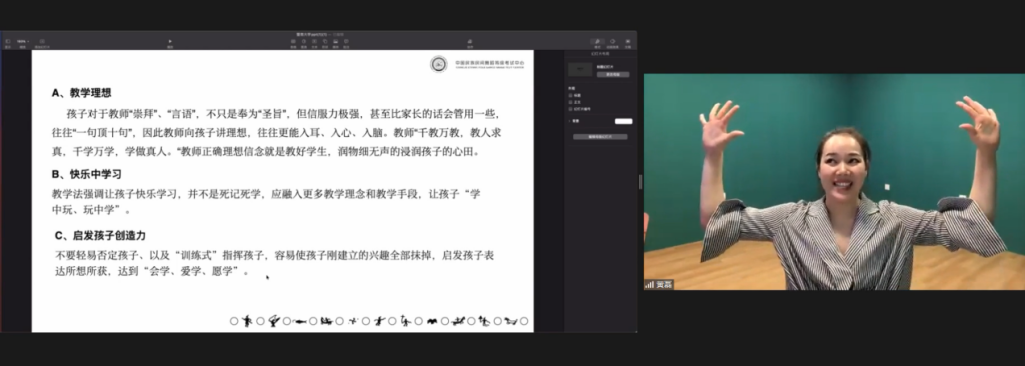1025x366 pixels.
Task: Switch to the Format inspector tab
Action: pyautogui.click(x=597, y=42)
